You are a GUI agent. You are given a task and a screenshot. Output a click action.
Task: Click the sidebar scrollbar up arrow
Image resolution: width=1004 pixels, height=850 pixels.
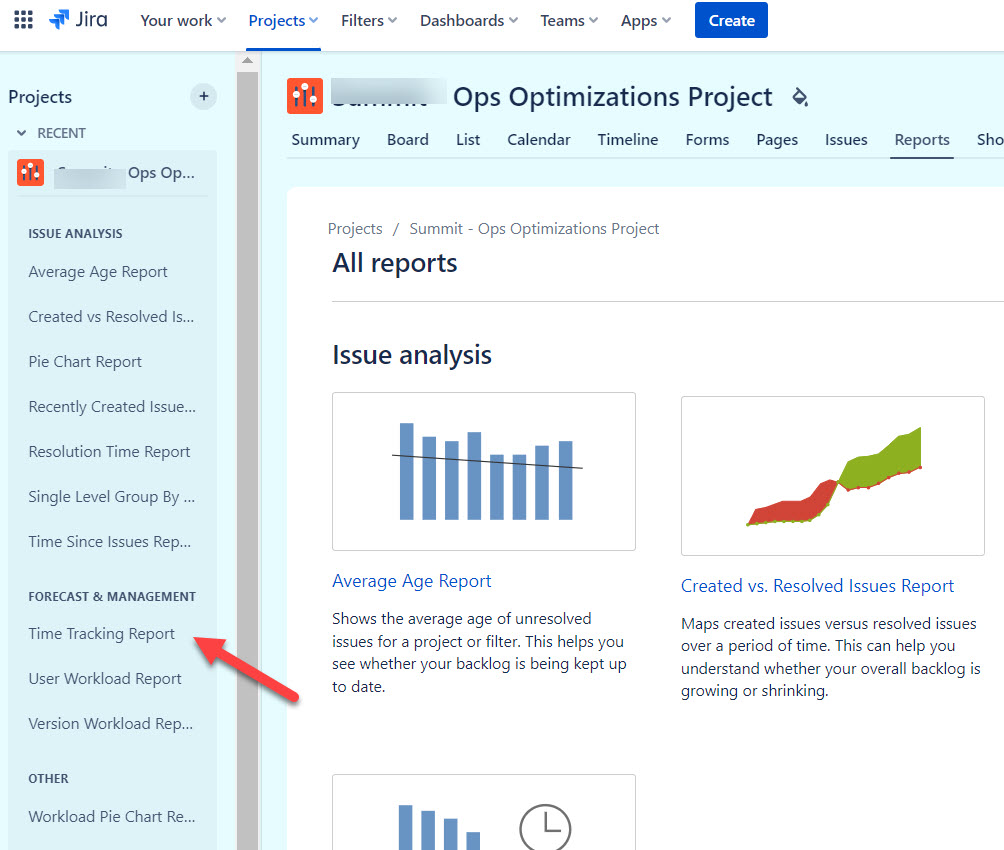tap(247, 61)
